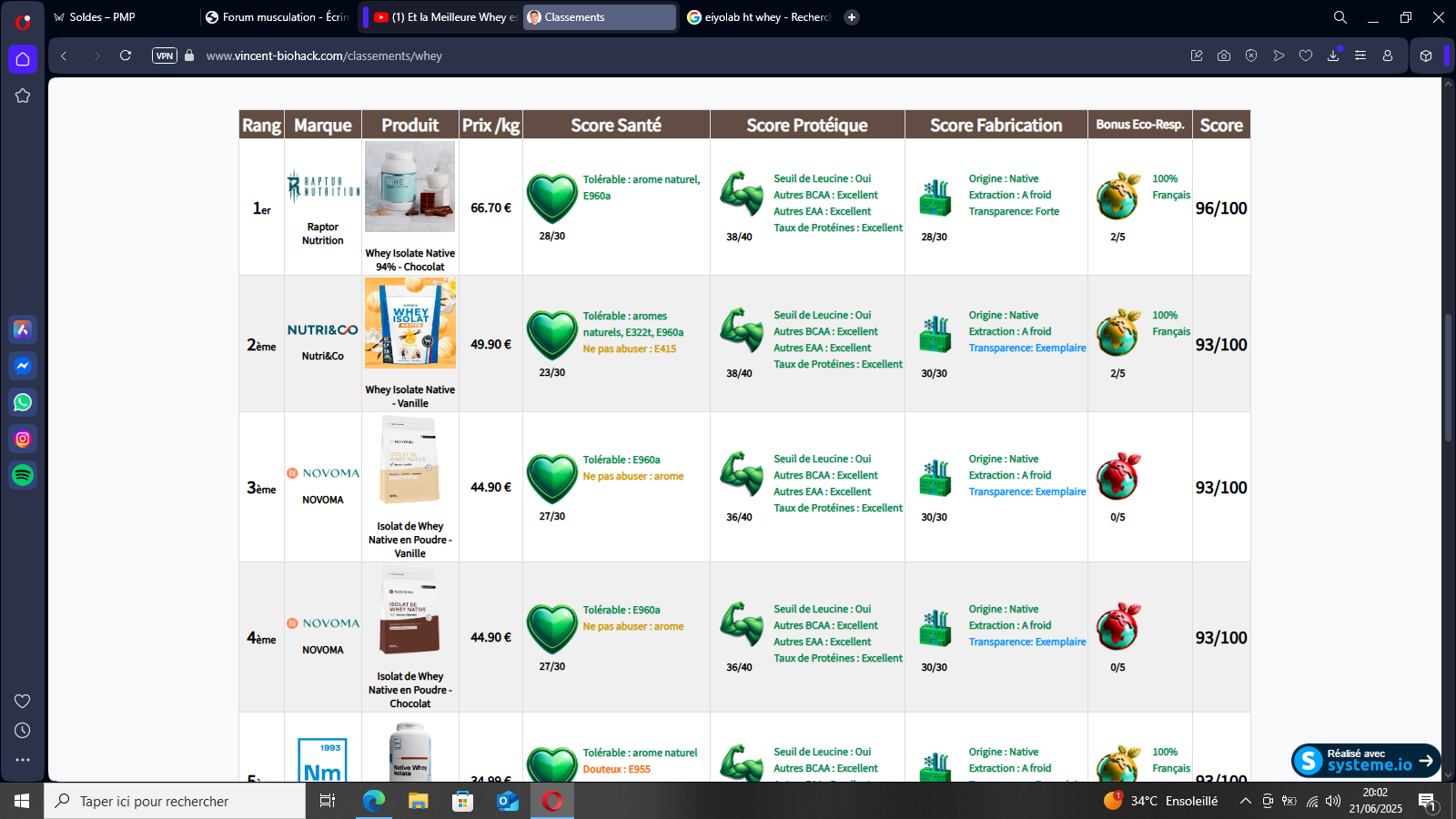
Task: Open the ad blocker shield icon
Action: [x=1251, y=56]
